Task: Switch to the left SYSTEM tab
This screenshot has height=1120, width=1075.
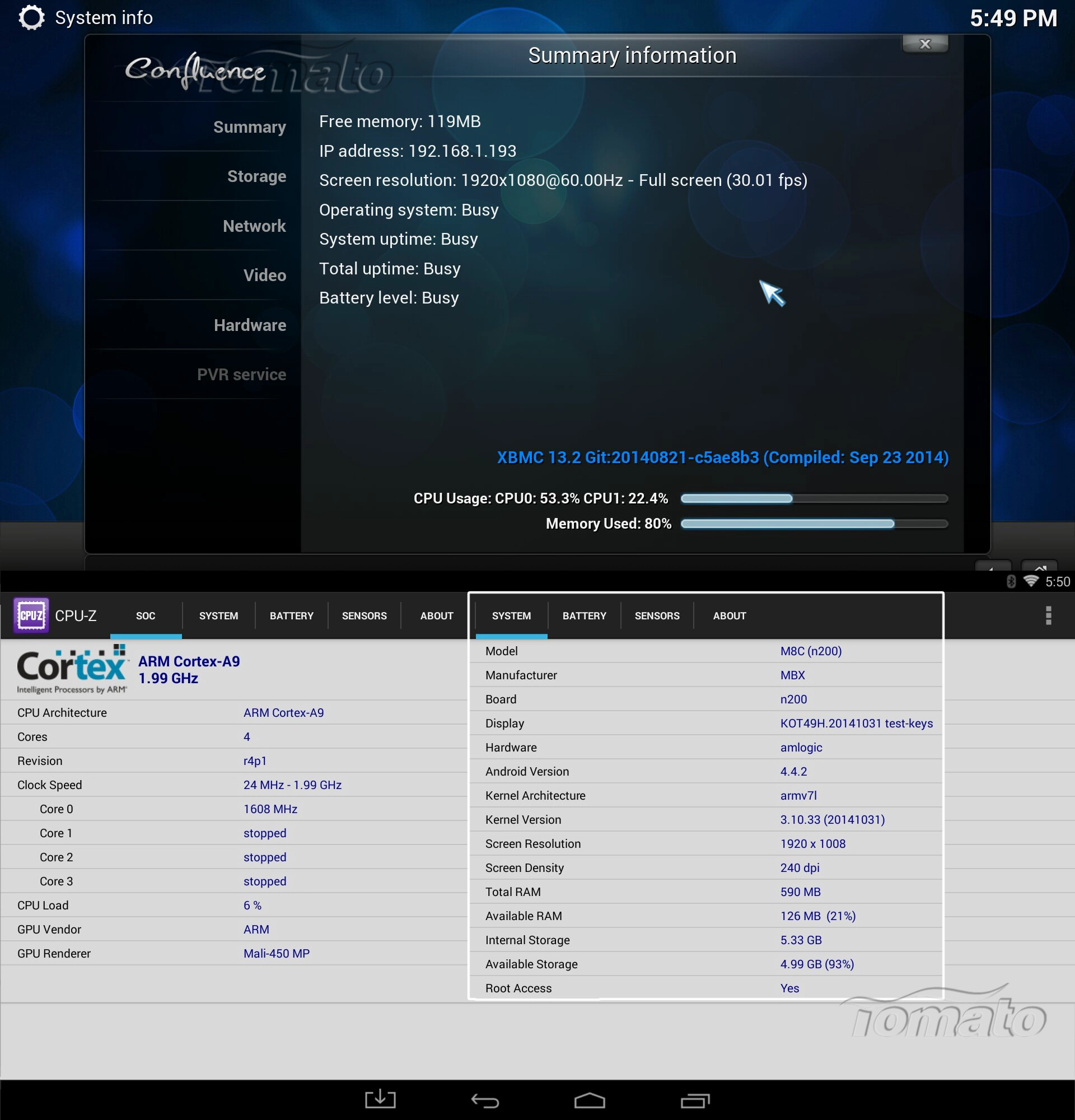Action: [219, 616]
